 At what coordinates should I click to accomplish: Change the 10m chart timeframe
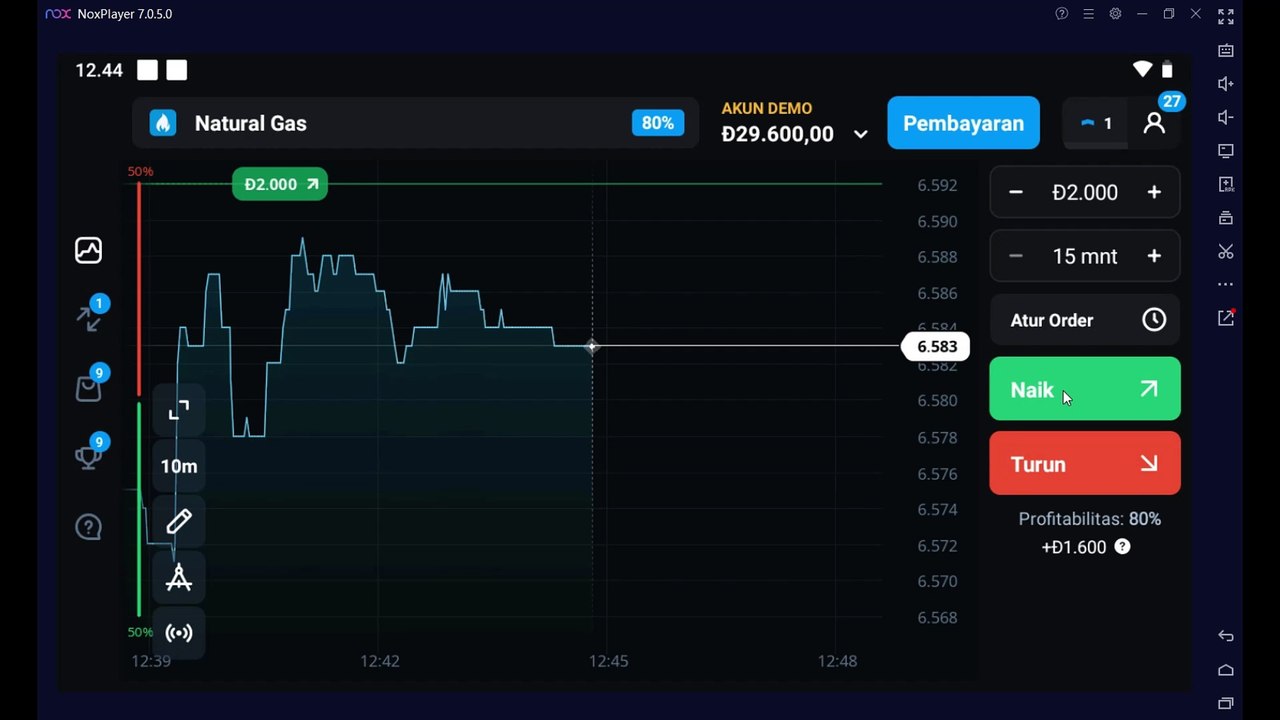click(179, 466)
